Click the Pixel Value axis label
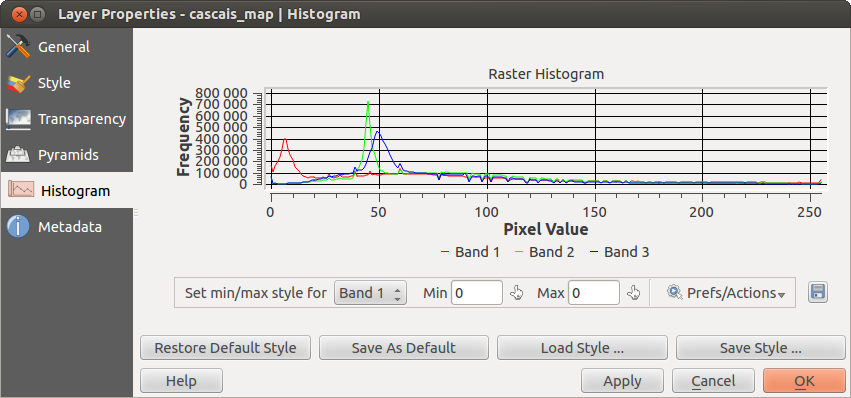This screenshot has width=851, height=398. [x=545, y=229]
